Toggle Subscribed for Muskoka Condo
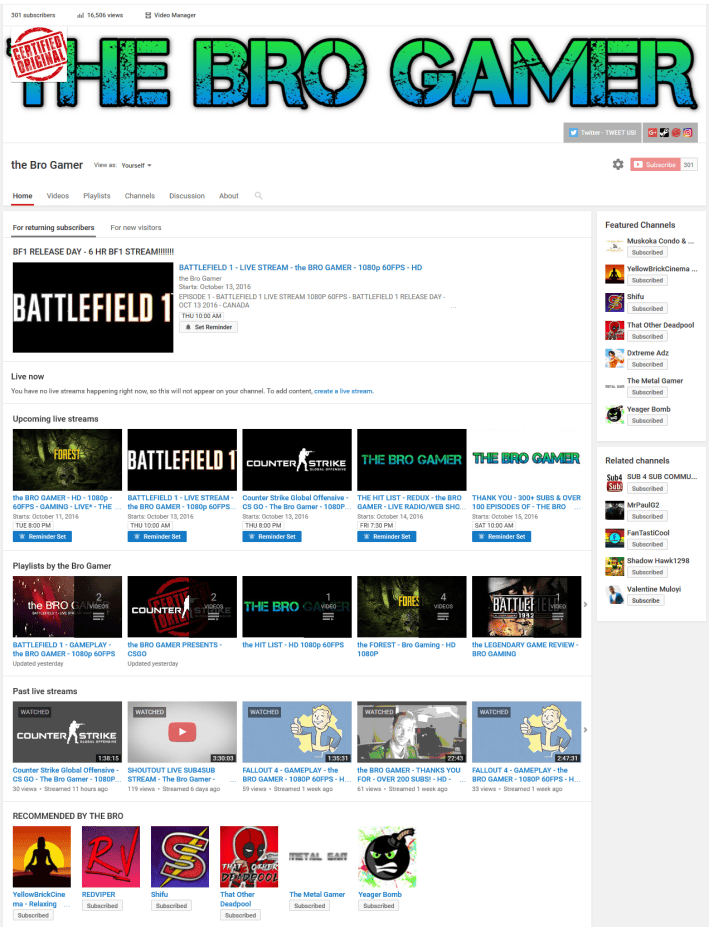The height and width of the screenshot is (927, 709). (x=647, y=252)
